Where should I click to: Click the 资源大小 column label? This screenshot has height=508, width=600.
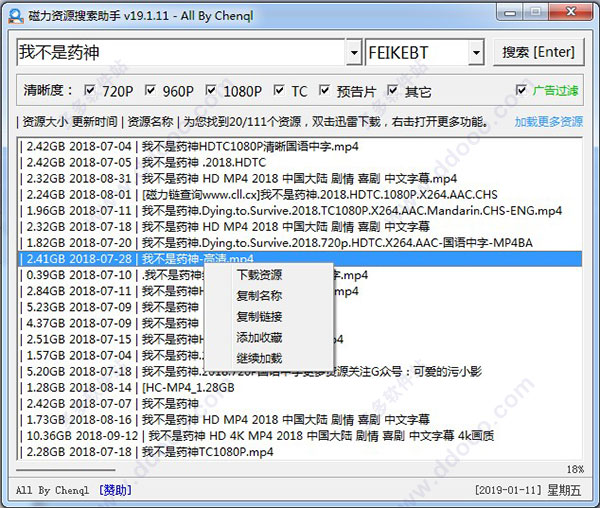(x=45, y=122)
